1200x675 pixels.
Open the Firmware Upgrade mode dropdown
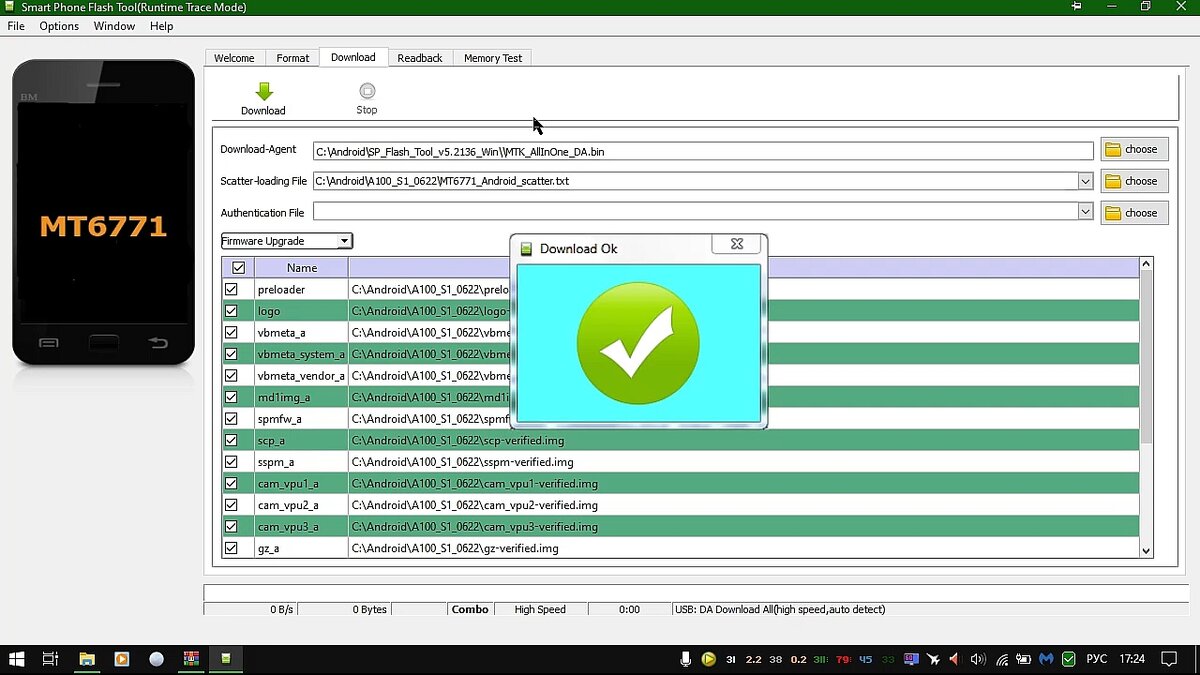point(287,241)
